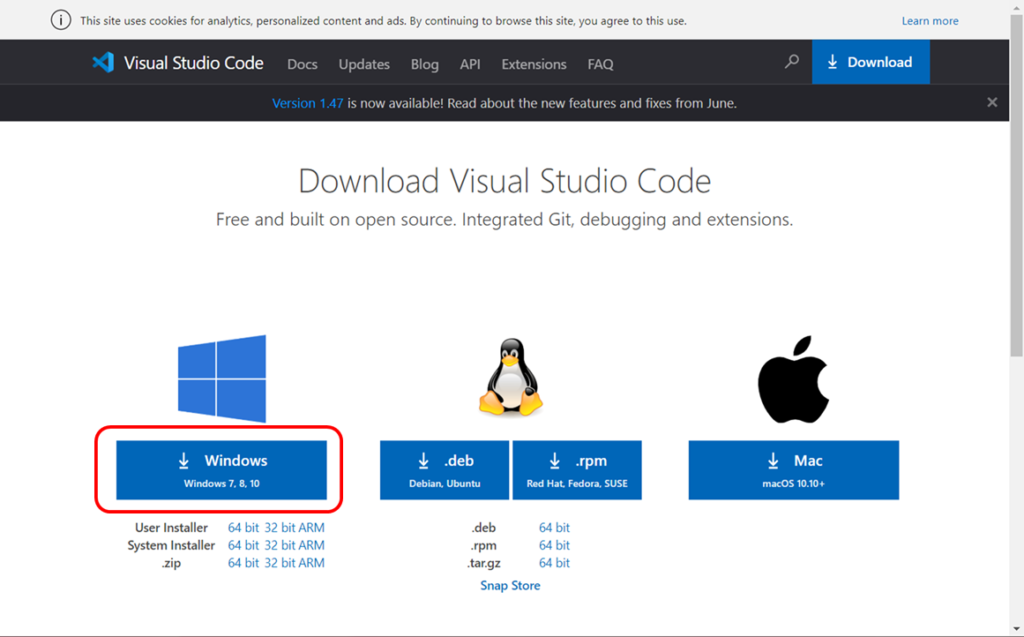
Task: Choose User Installer 64 bit link
Action: tap(243, 527)
